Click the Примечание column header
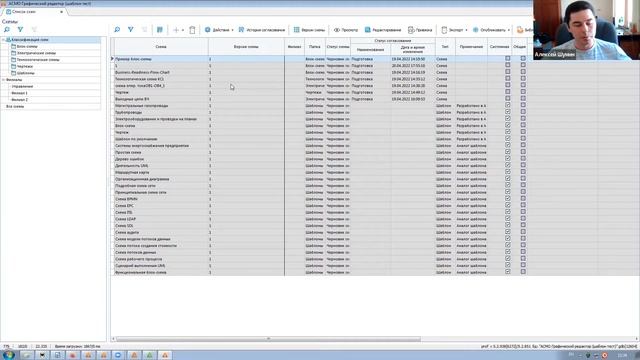 [x=471, y=47]
